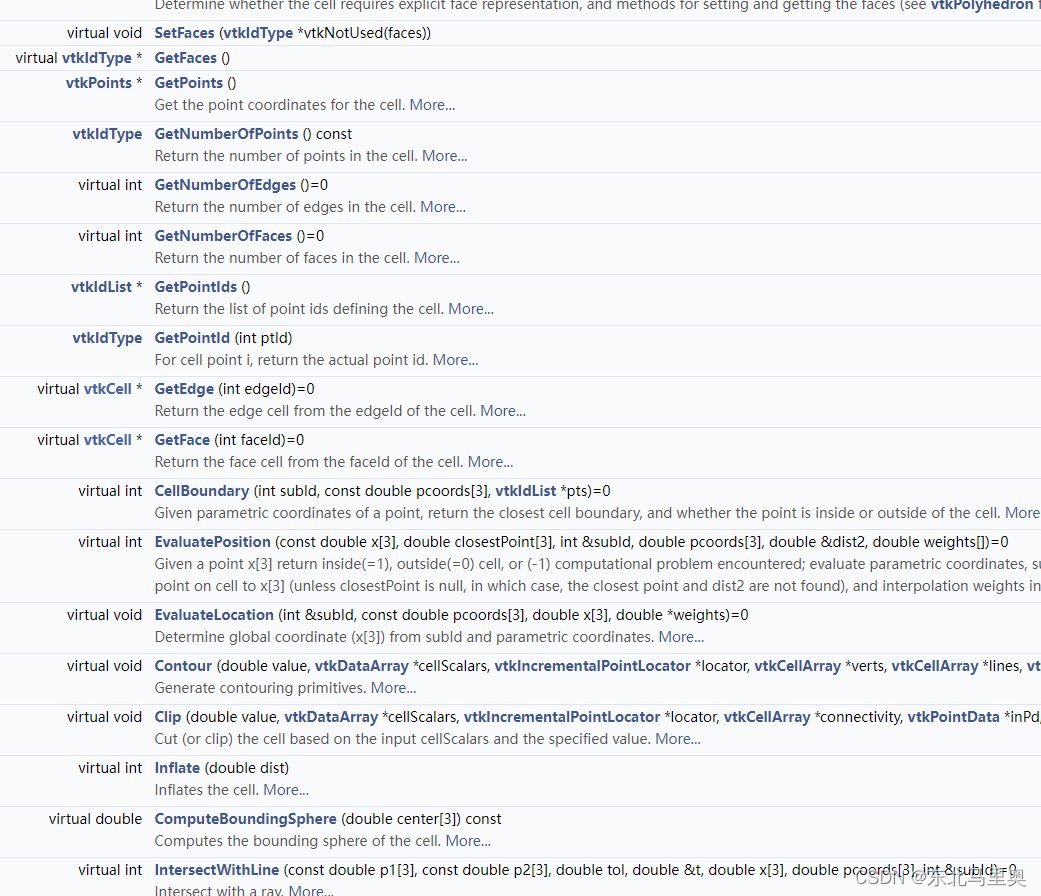Open vtkIncrementalPointLocator link in Clip parameters
This screenshot has height=896, width=1041.
tap(562, 718)
